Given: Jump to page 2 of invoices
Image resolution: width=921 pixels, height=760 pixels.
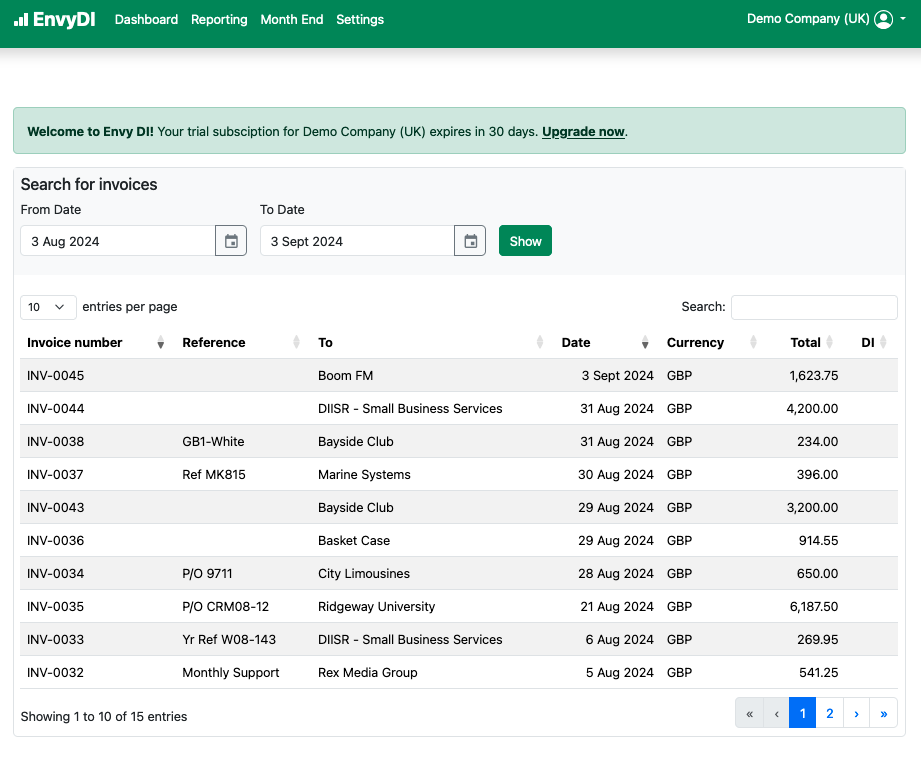Looking at the screenshot, I should 829,713.
